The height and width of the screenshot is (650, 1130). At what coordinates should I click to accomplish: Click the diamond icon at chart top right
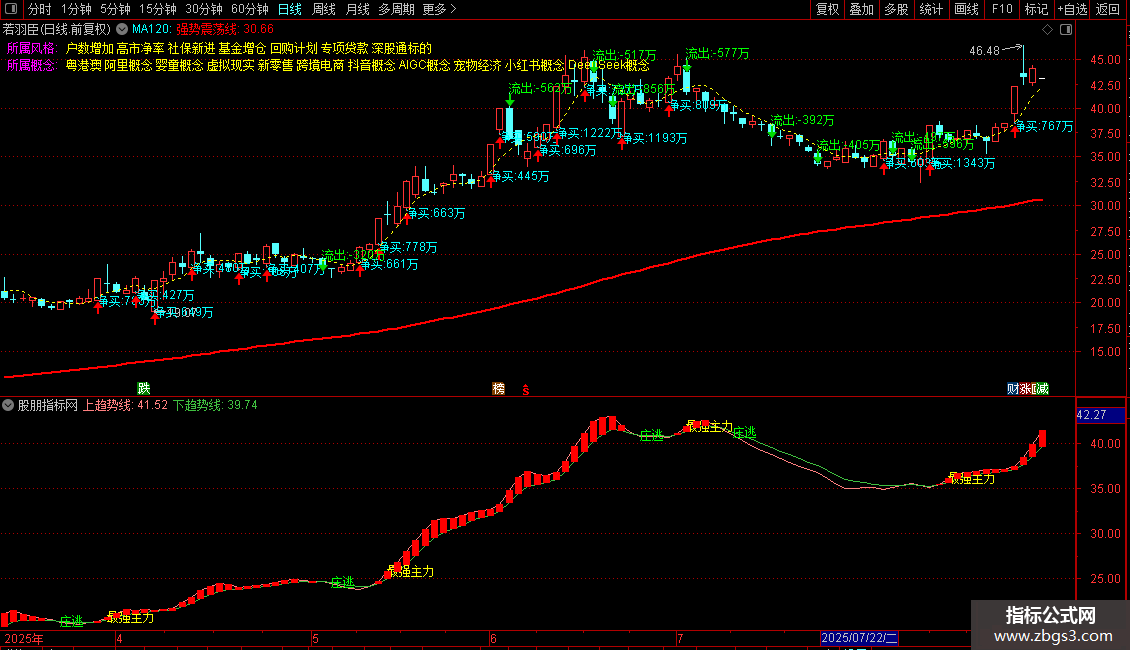coord(1047,30)
